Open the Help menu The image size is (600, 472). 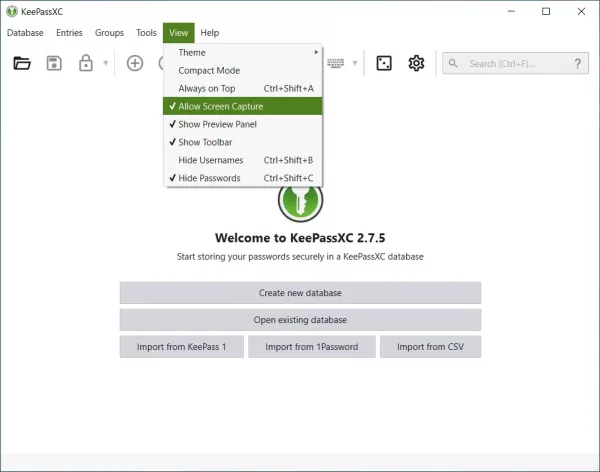(210, 33)
